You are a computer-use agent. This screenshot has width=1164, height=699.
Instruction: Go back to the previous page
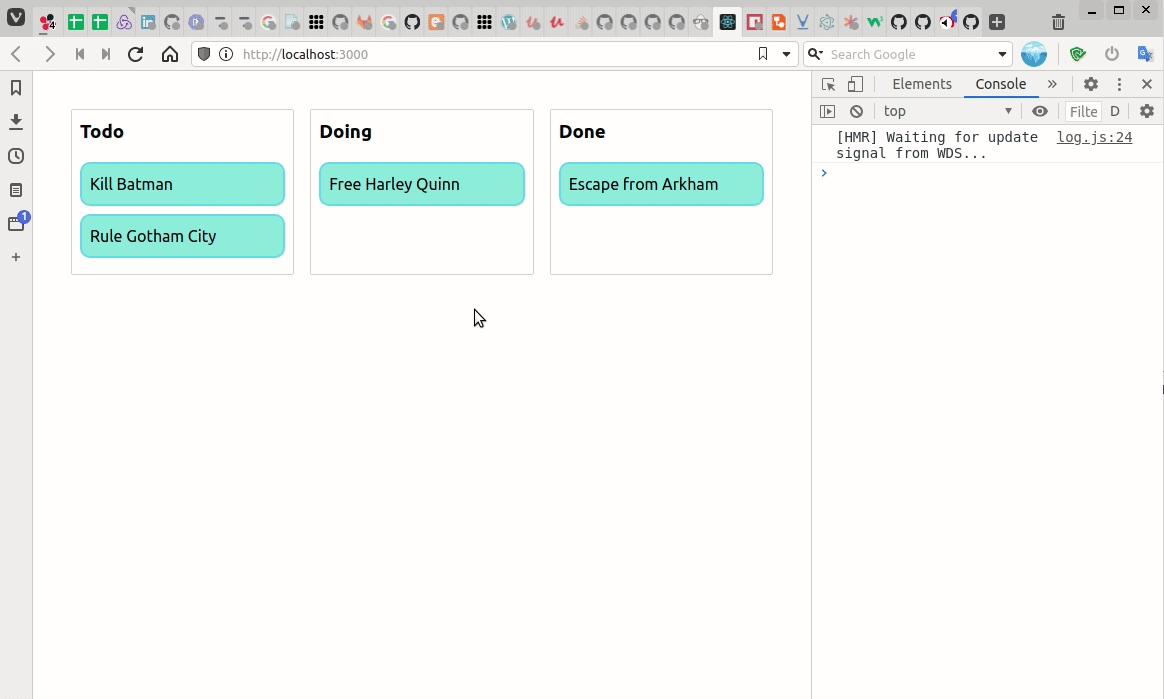pos(16,54)
